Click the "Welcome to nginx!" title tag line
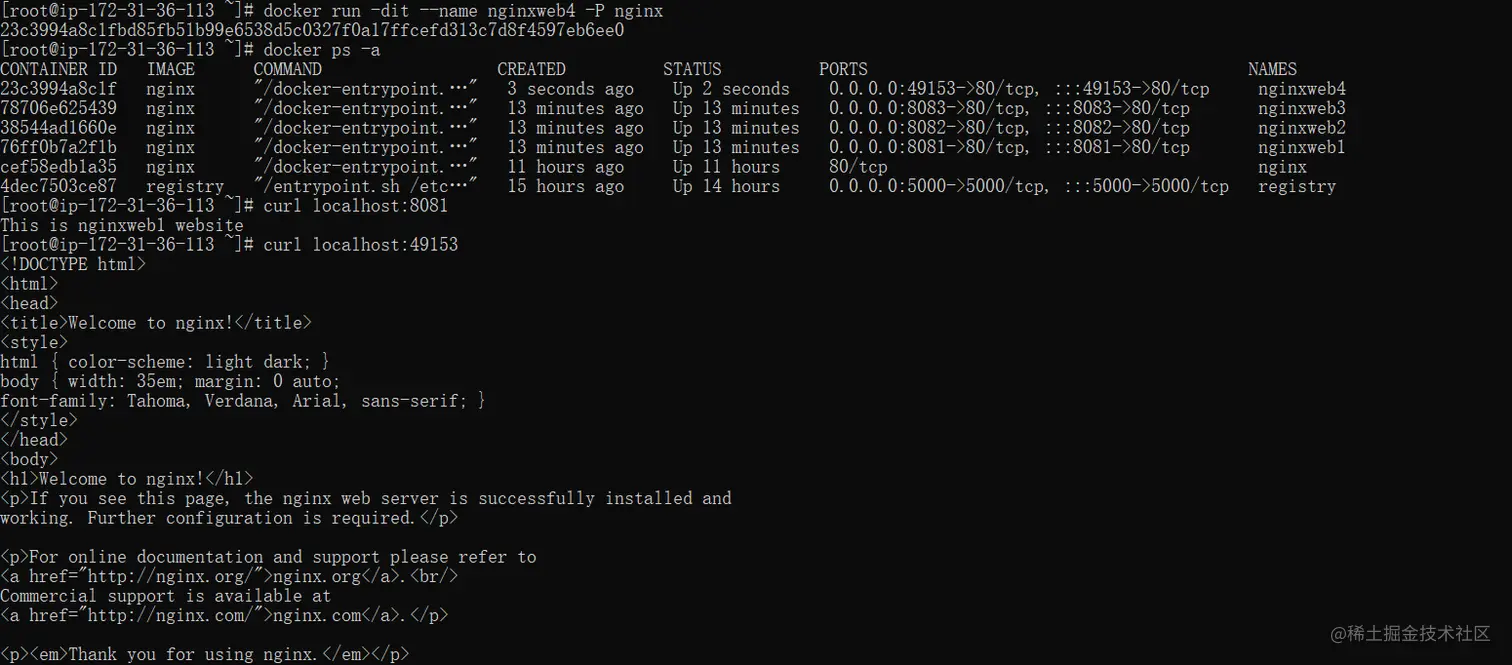 click(x=156, y=323)
